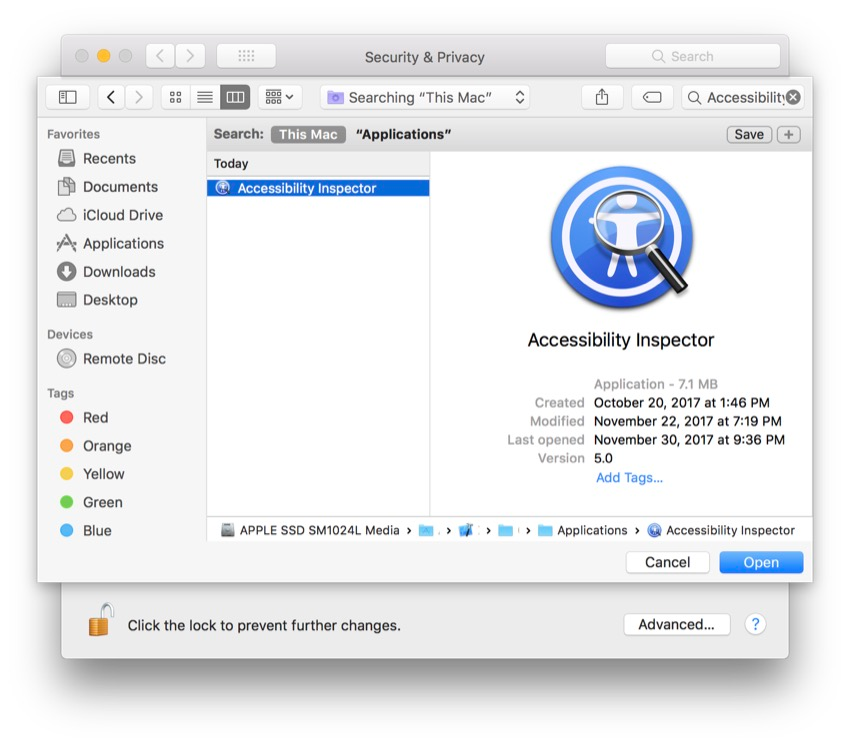Open Documents in the sidebar
This screenshot has height=746, width=850.
(x=120, y=186)
